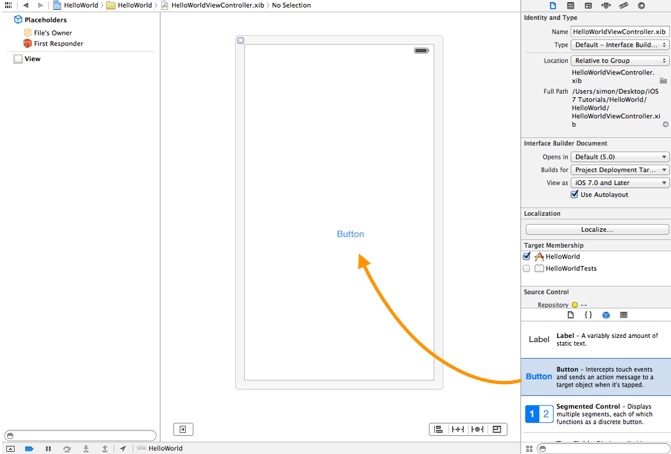Click the Align constraints icon

[438, 429]
